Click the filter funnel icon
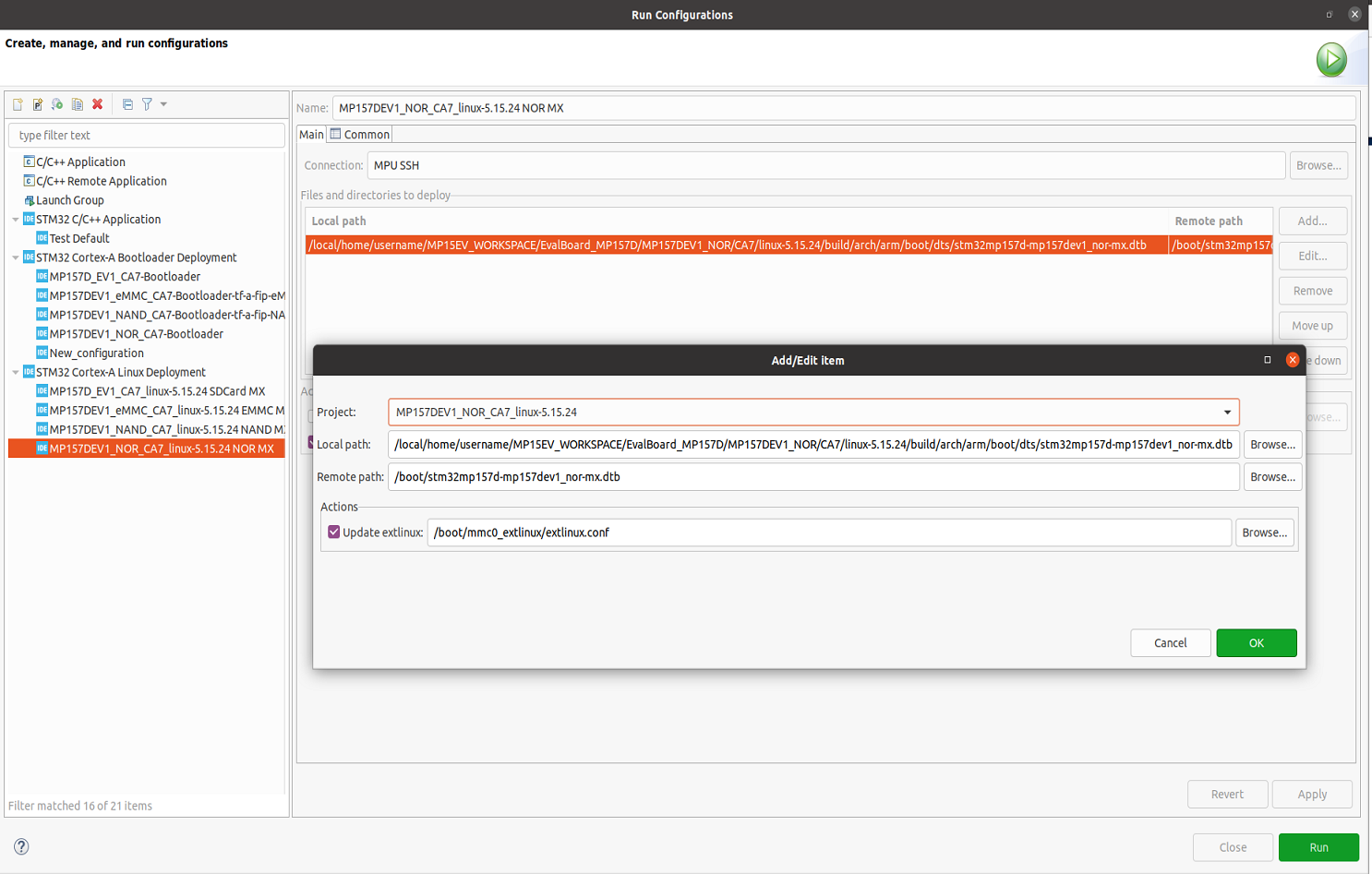This screenshot has width=1372, height=874. click(147, 104)
